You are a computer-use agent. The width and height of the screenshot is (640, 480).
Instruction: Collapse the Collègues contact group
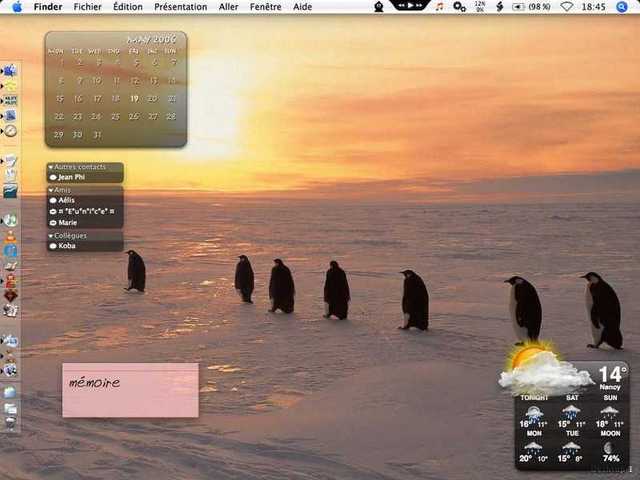pyautogui.click(x=51, y=236)
